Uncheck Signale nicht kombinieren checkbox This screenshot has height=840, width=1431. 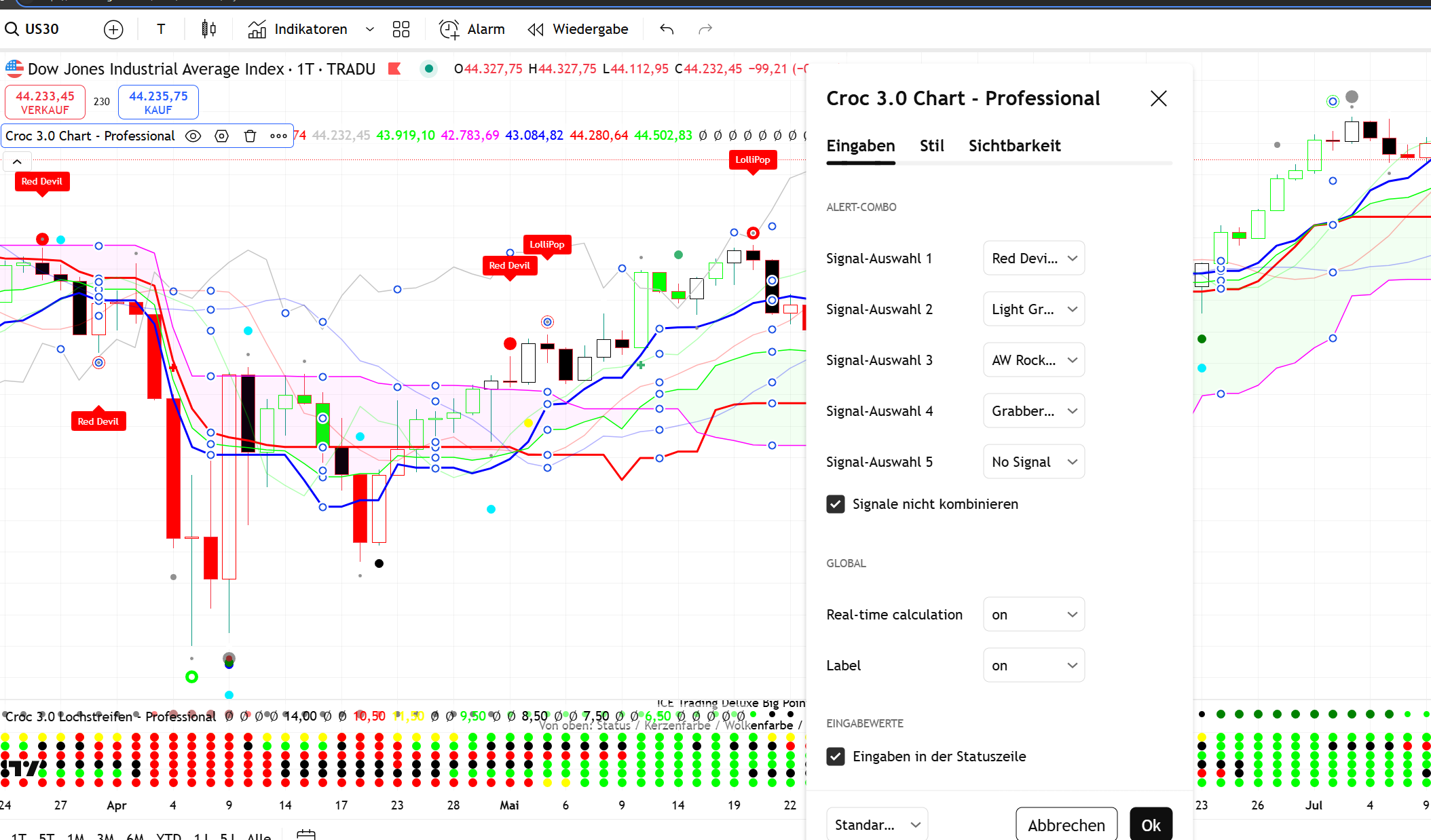836,504
